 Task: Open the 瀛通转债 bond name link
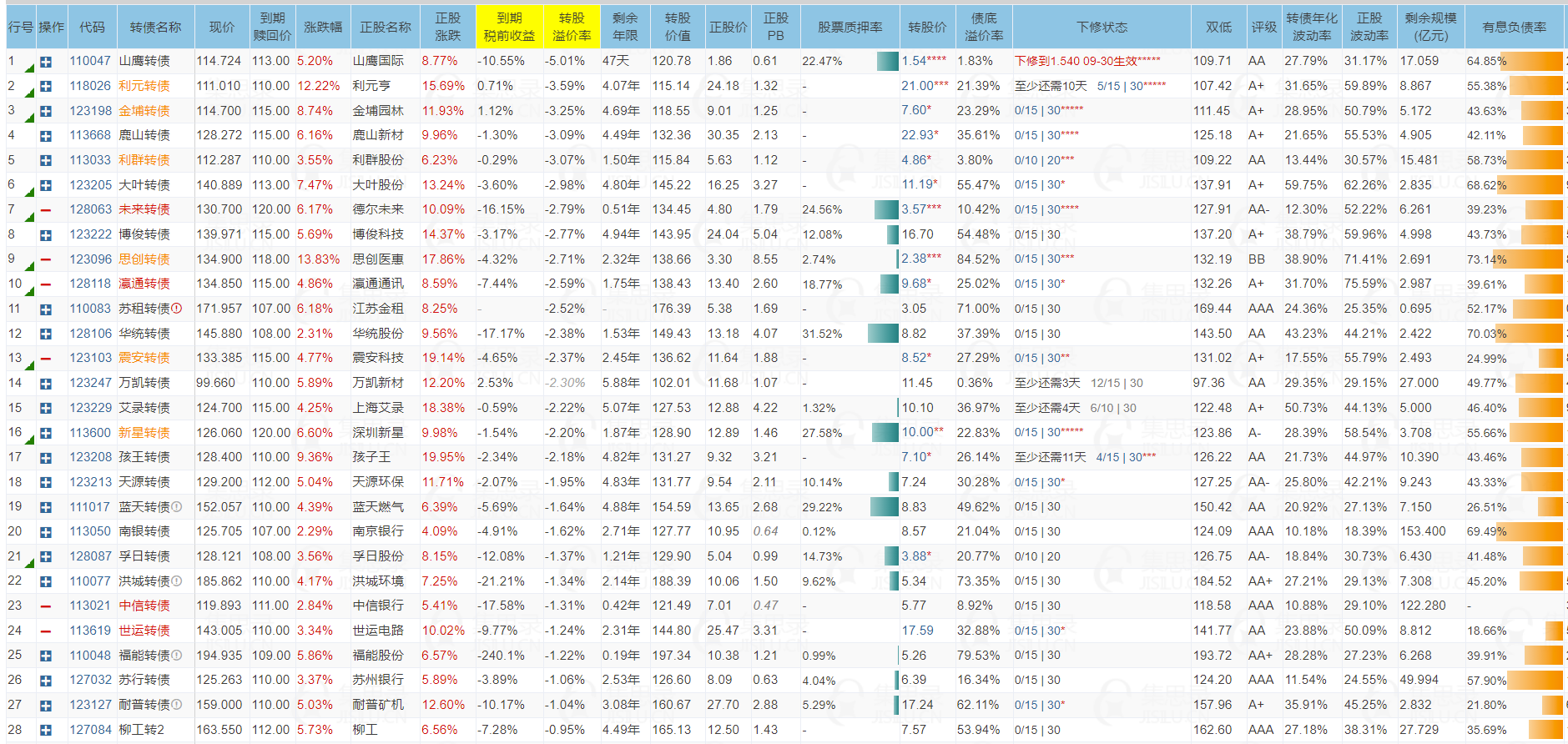coord(144,284)
